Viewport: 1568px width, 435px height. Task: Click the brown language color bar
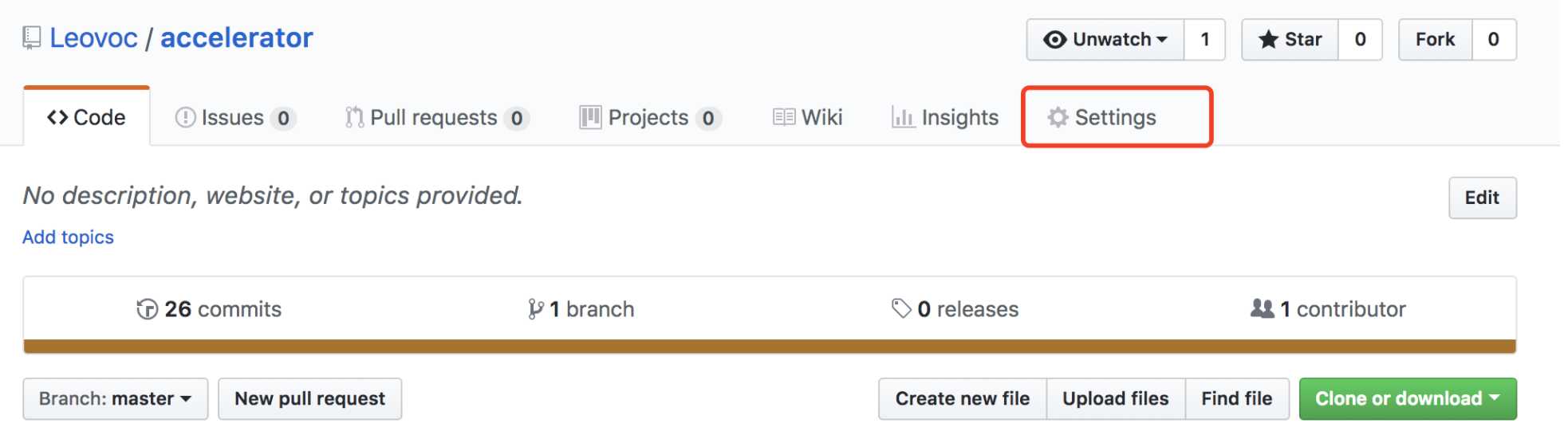(x=770, y=347)
